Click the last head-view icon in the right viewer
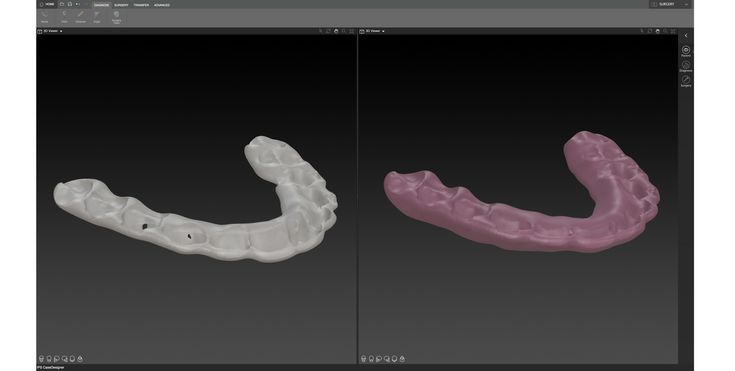Viewport: 735px width, 371px height. pyautogui.click(x=402, y=359)
